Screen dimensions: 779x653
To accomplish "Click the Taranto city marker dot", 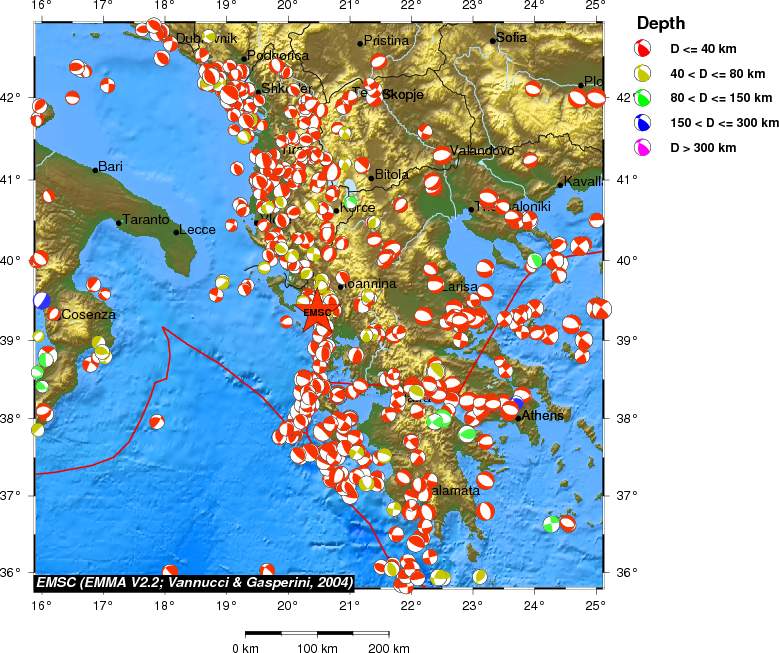I will pyautogui.click(x=119, y=222).
